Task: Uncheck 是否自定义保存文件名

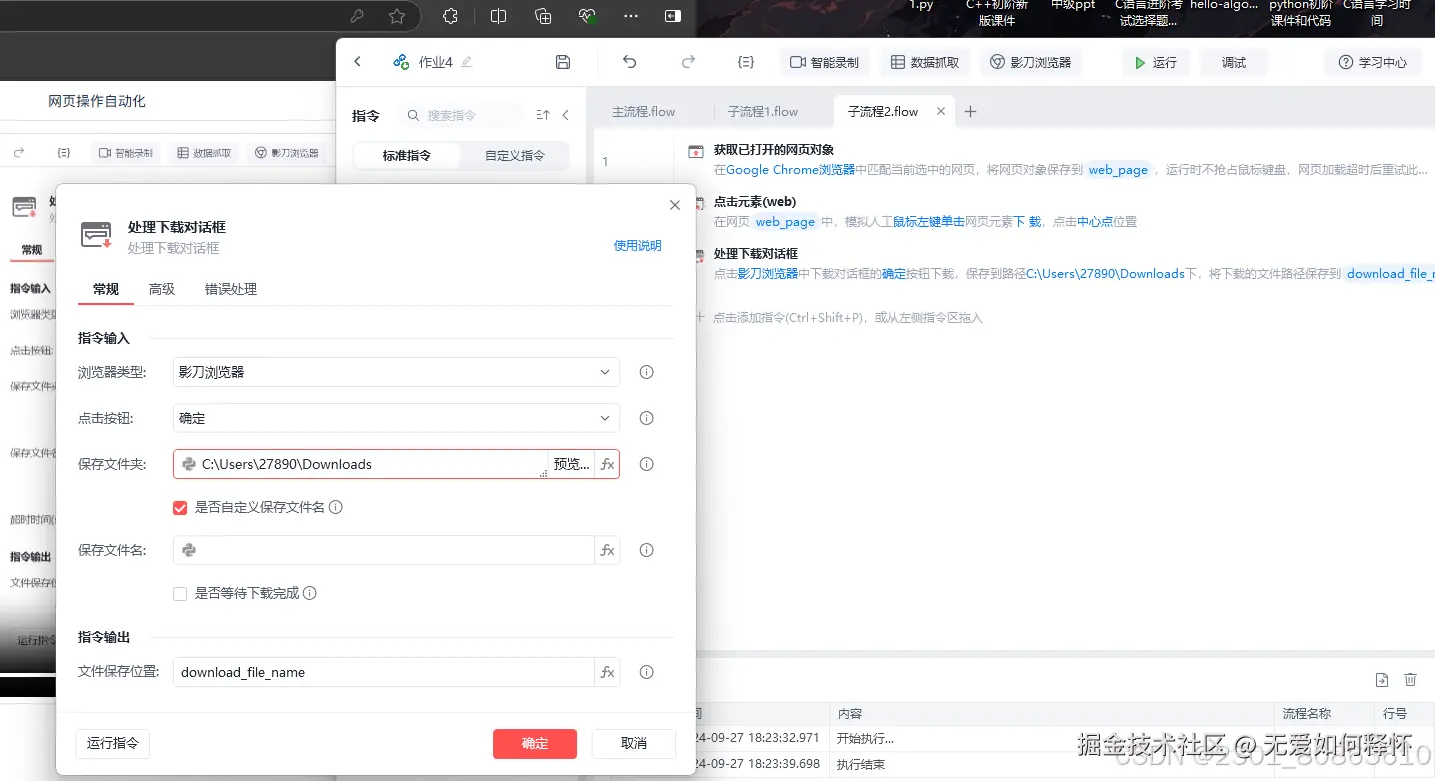Action: [x=180, y=507]
